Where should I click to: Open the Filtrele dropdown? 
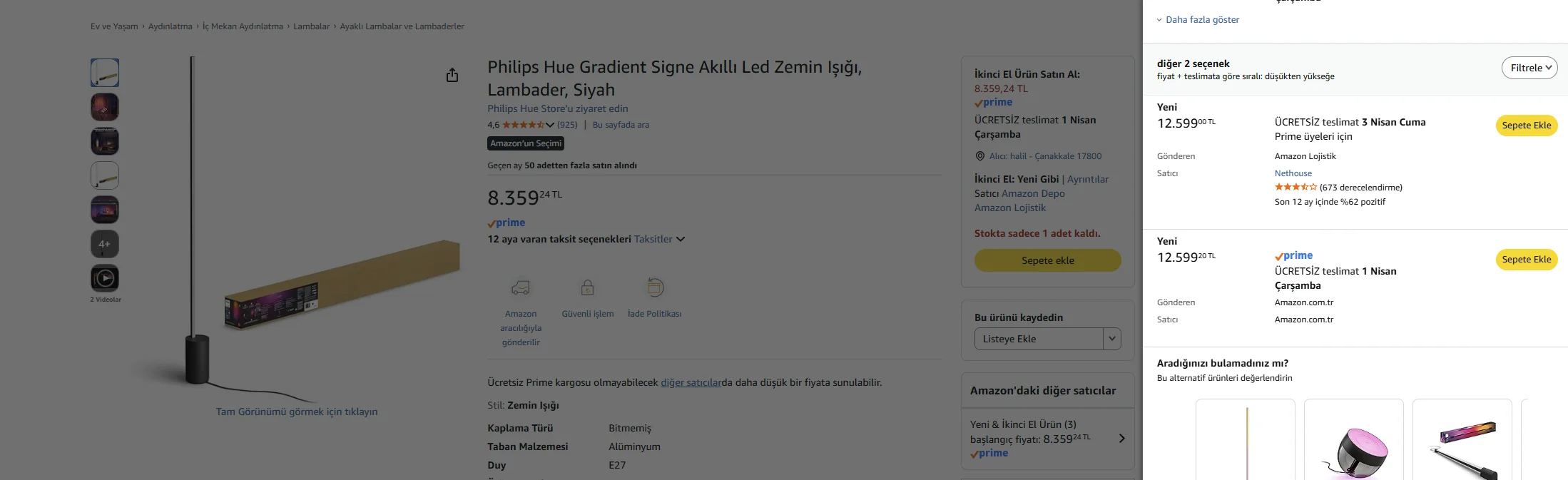click(x=1529, y=68)
